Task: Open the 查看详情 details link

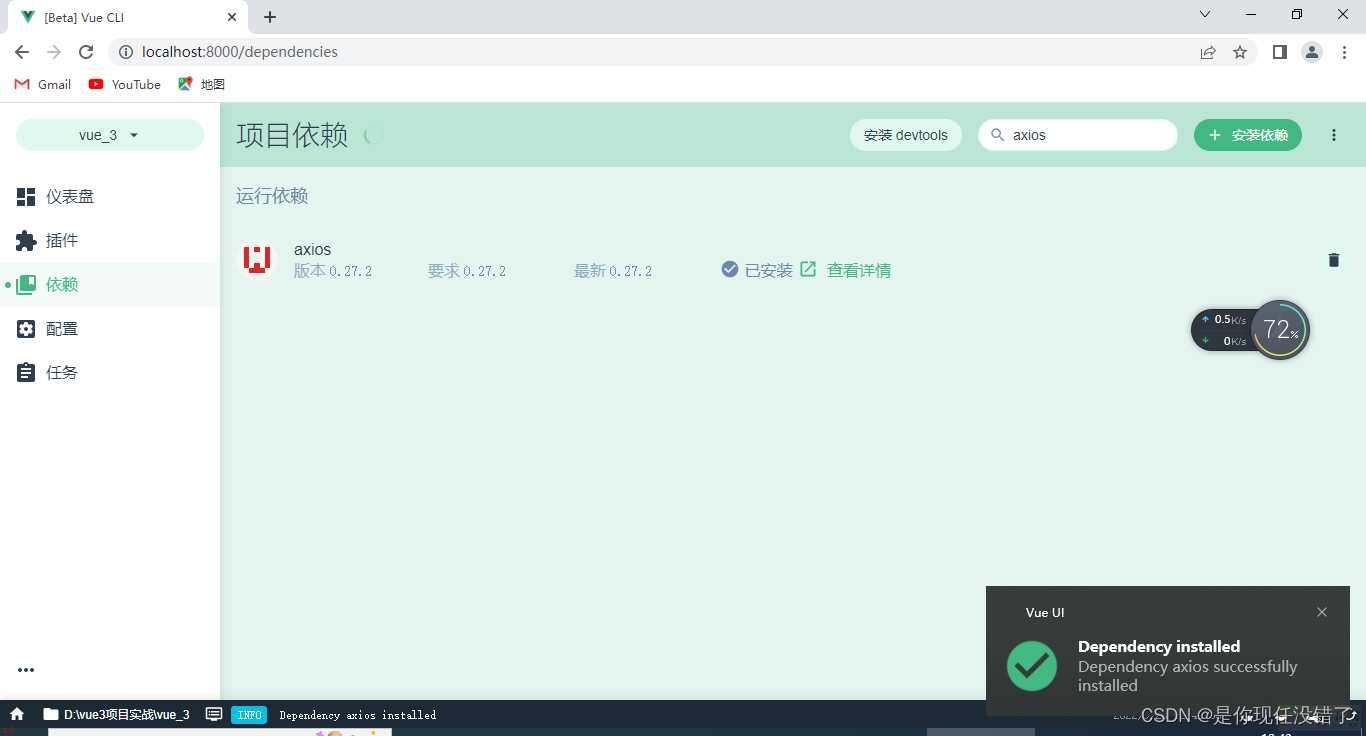Action: pyautogui.click(x=859, y=271)
